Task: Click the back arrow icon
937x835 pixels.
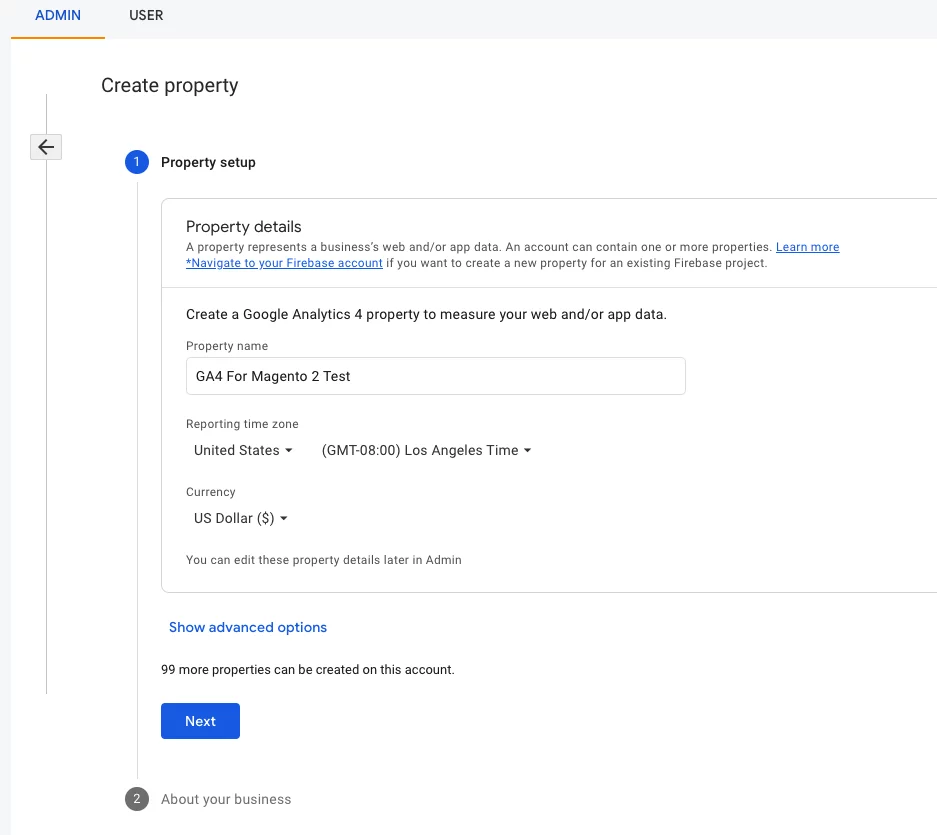Action: [45, 147]
